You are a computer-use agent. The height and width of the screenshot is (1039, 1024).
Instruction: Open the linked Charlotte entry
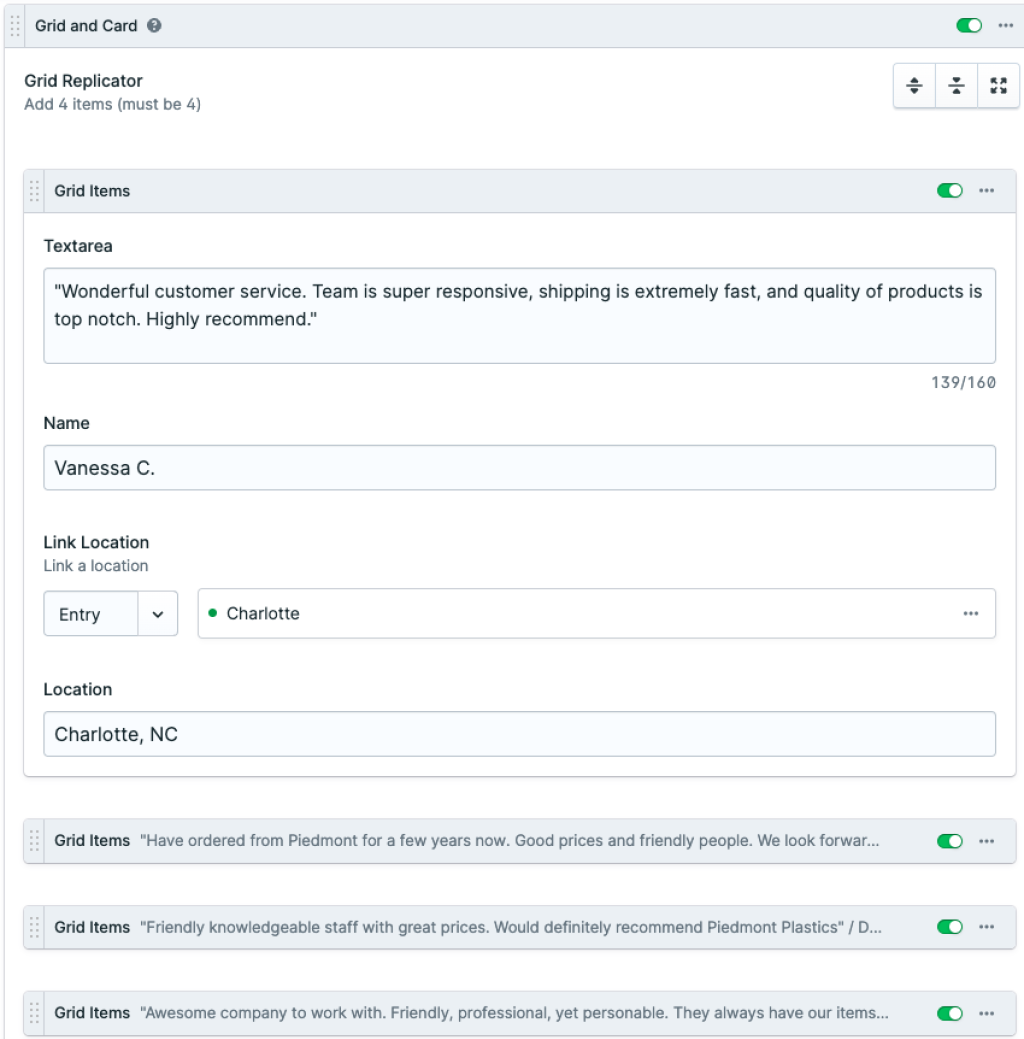(x=263, y=614)
